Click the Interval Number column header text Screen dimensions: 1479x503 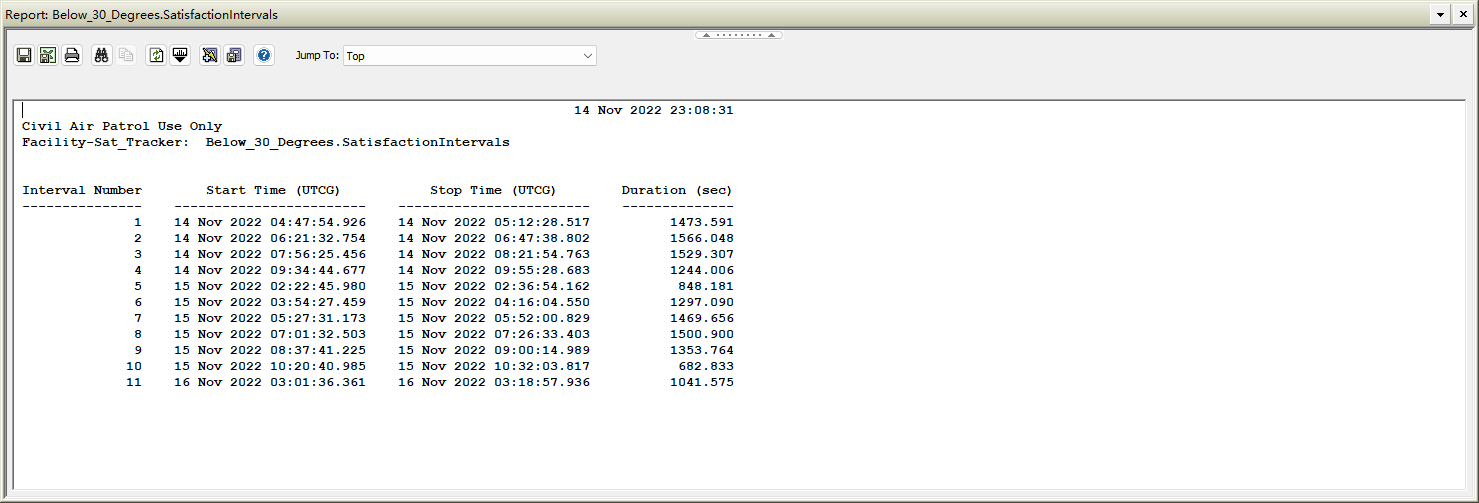coord(82,190)
